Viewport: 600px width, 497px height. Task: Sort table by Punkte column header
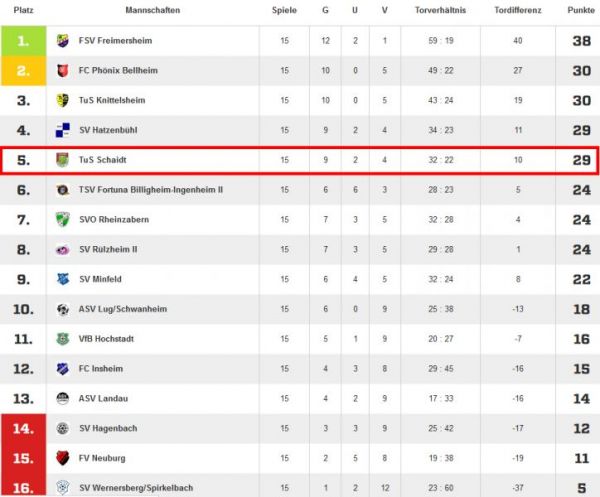tap(581, 10)
